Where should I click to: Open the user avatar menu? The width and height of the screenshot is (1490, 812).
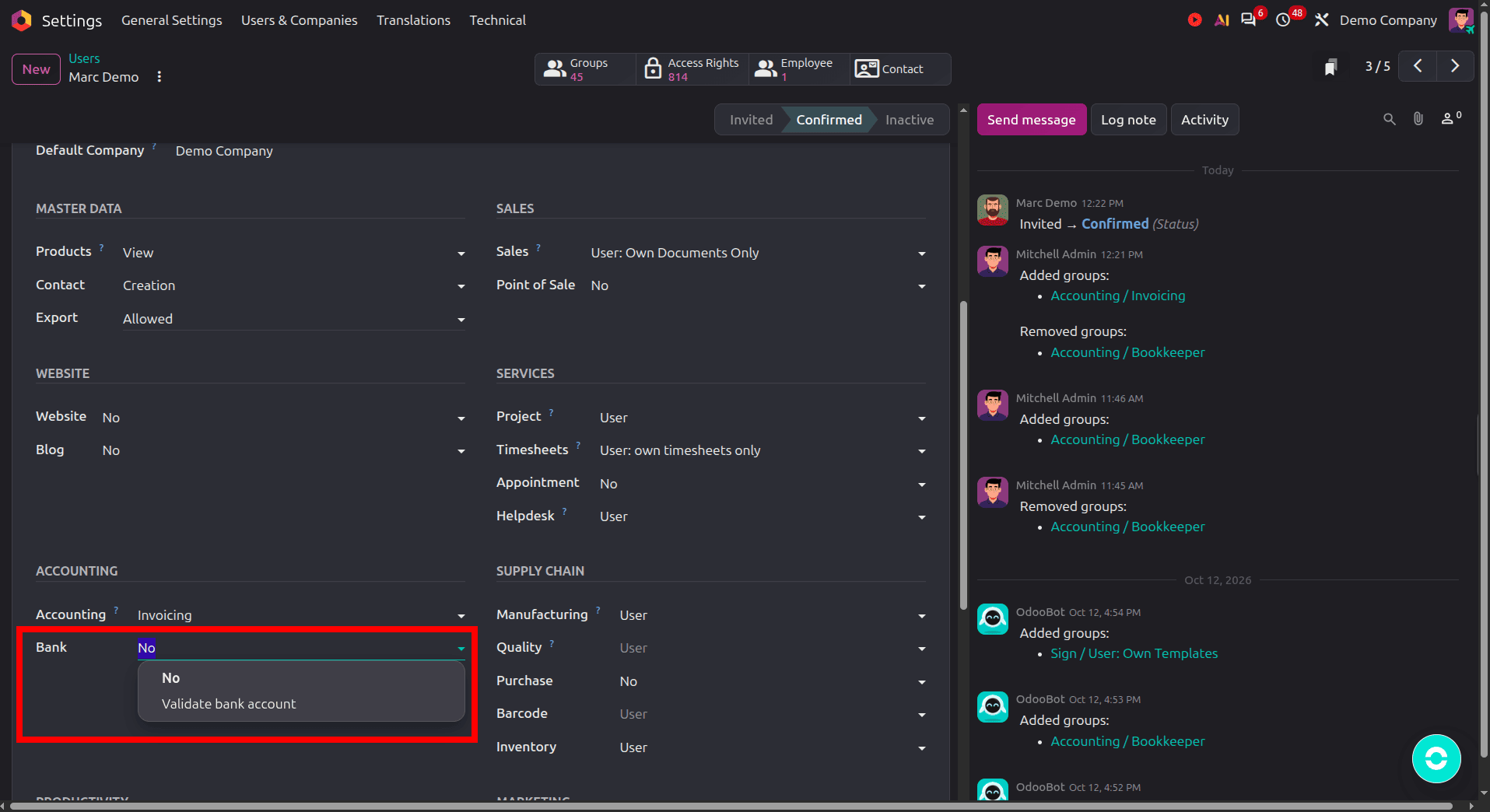point(1460,20)
